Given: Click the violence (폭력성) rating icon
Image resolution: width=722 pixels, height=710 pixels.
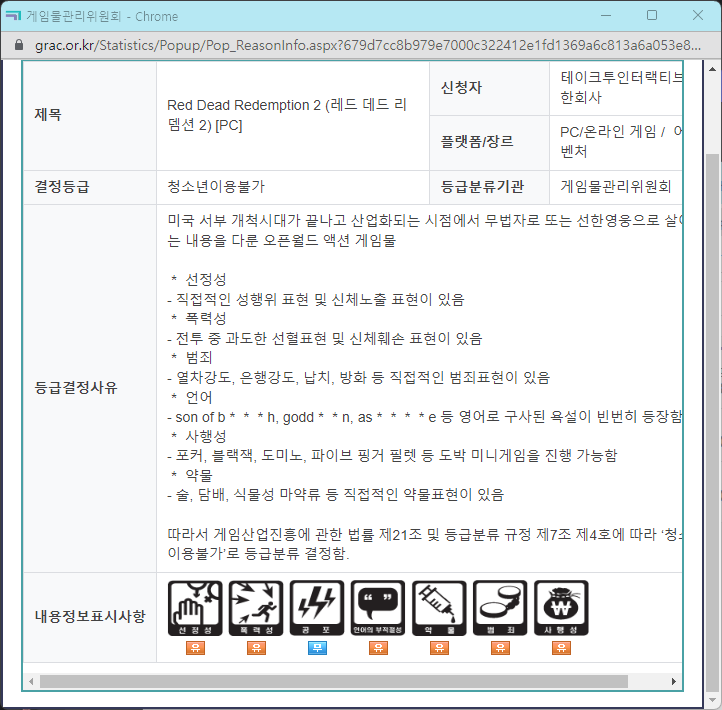Looking at the screenshot, I should 256,608.
